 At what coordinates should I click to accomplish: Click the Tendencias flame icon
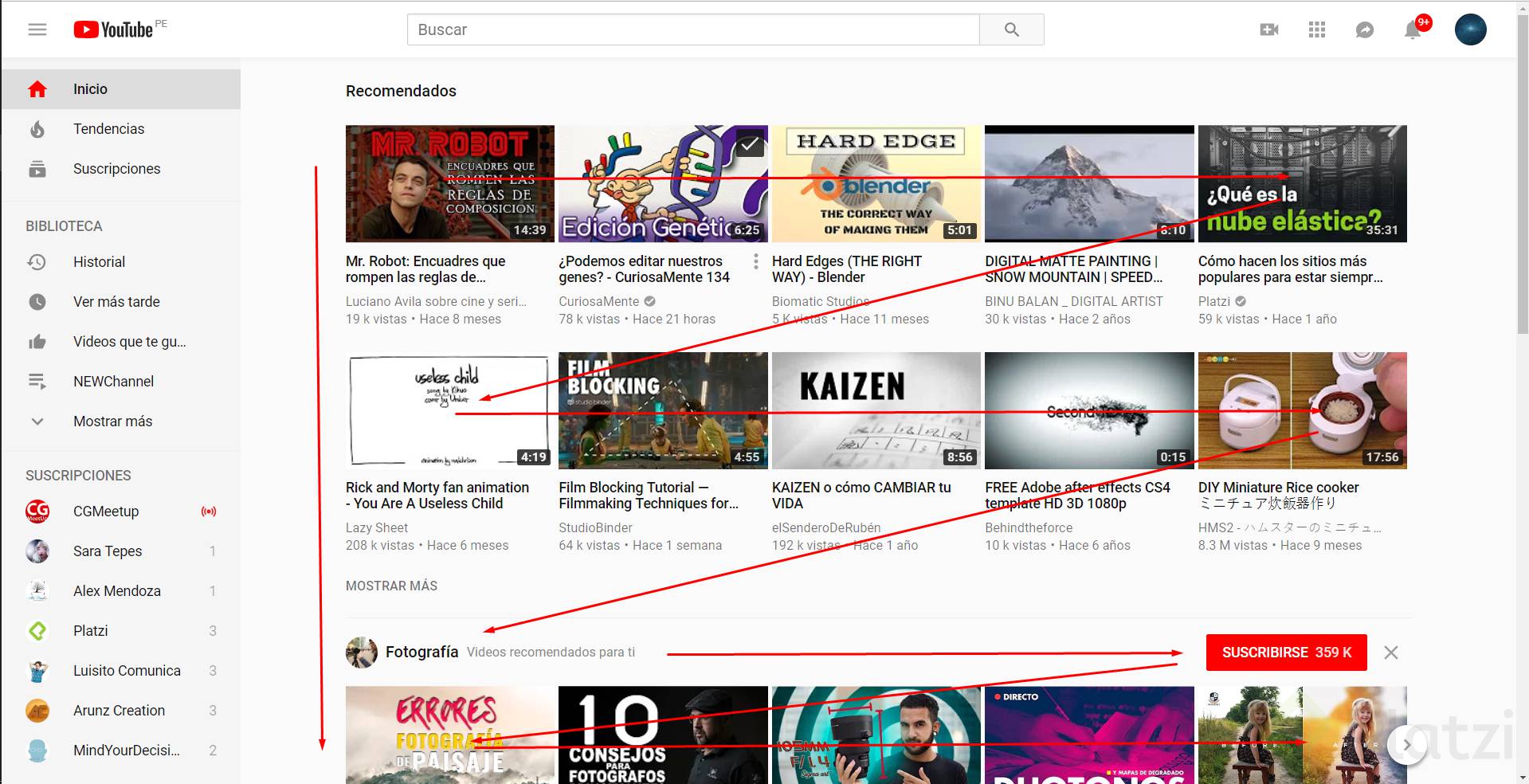(37, 129)
